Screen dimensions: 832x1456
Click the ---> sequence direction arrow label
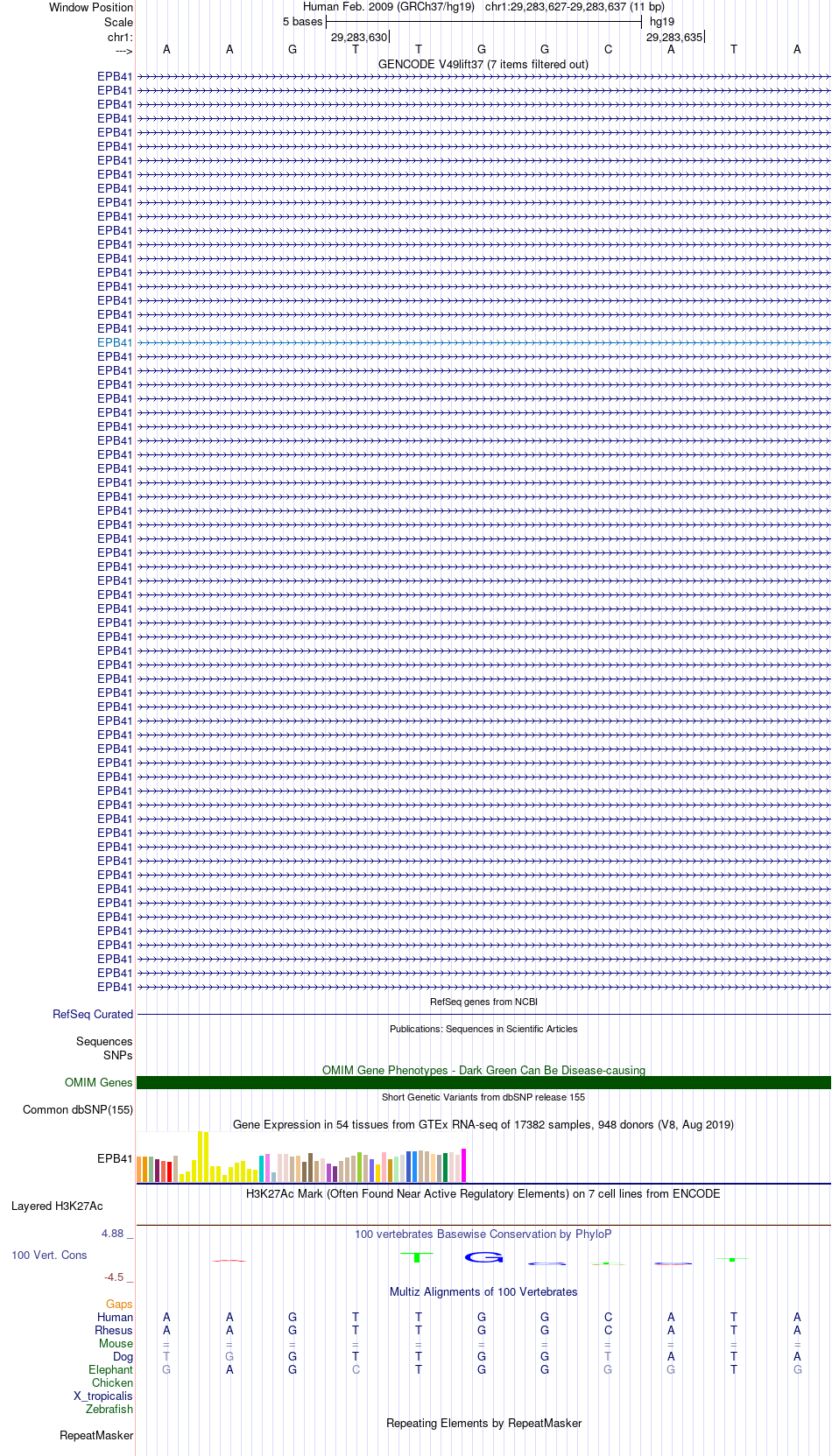(x=123, y=52)
